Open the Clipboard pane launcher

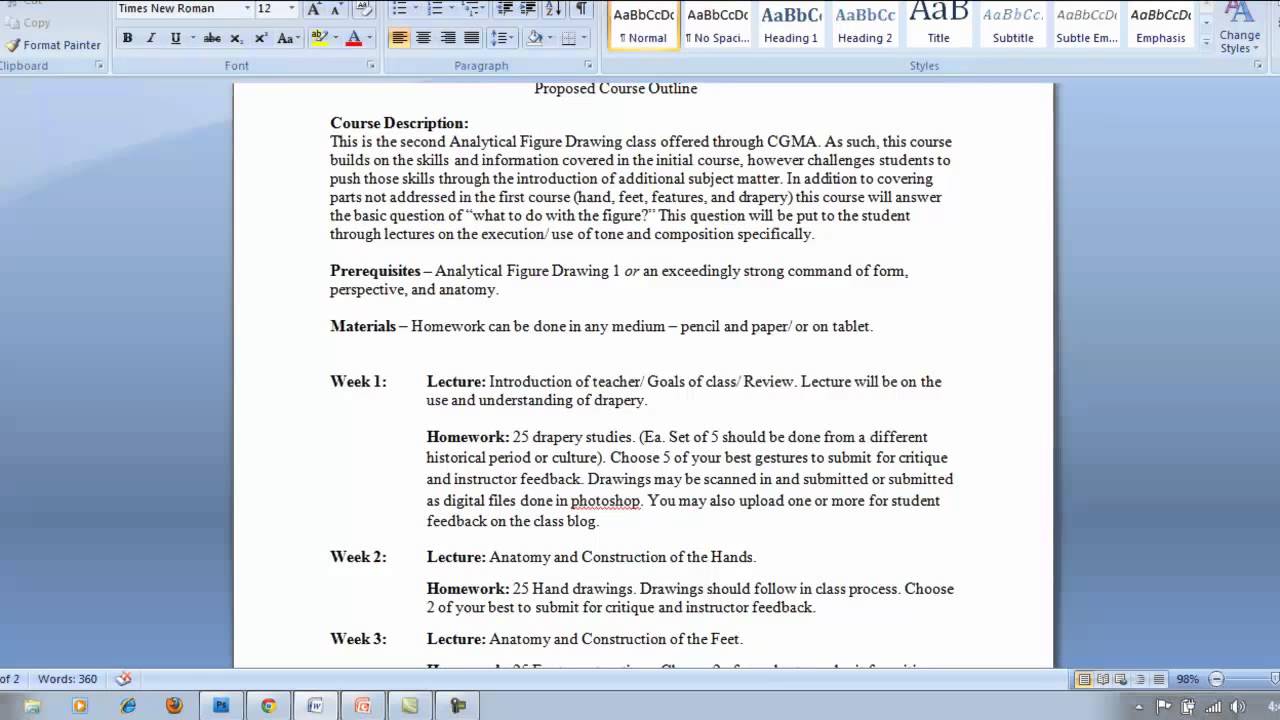point(99,65)
